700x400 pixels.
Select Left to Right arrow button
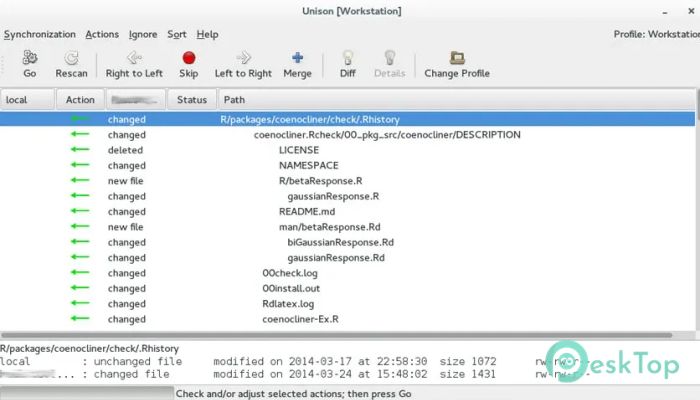[x=243, y=58]
